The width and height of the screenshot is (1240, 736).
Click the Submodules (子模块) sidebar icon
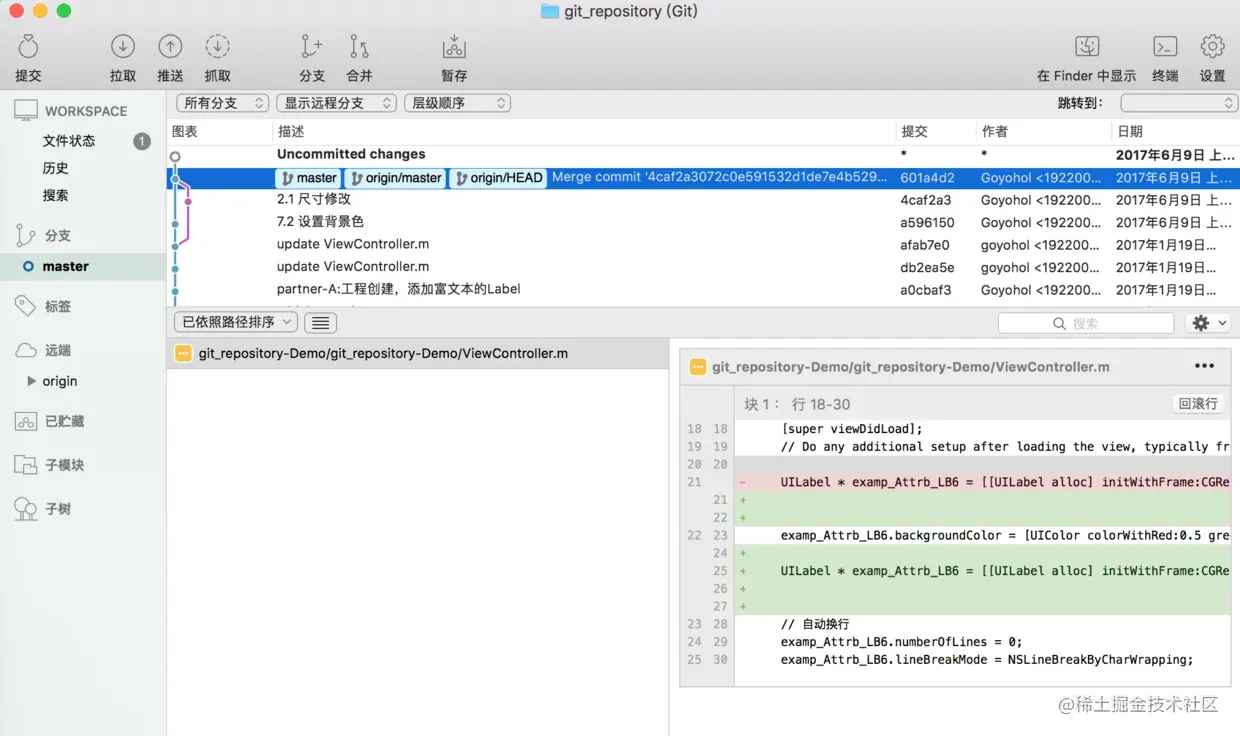point(26,465)
